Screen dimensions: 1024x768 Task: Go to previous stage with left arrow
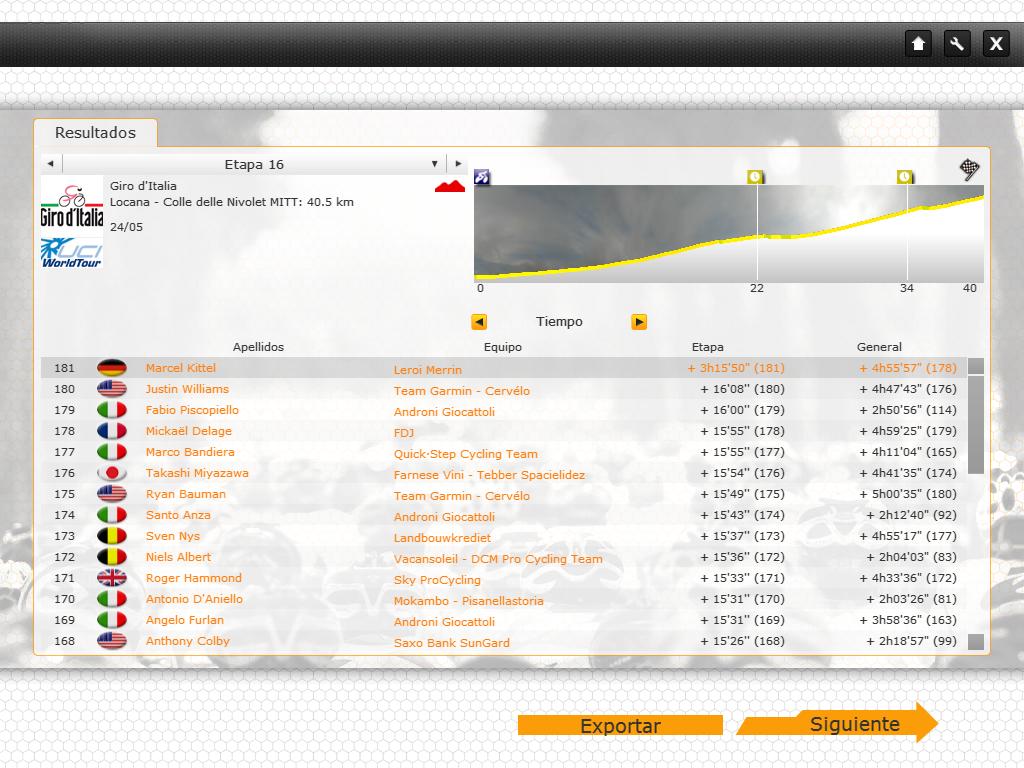pos(50,164)
